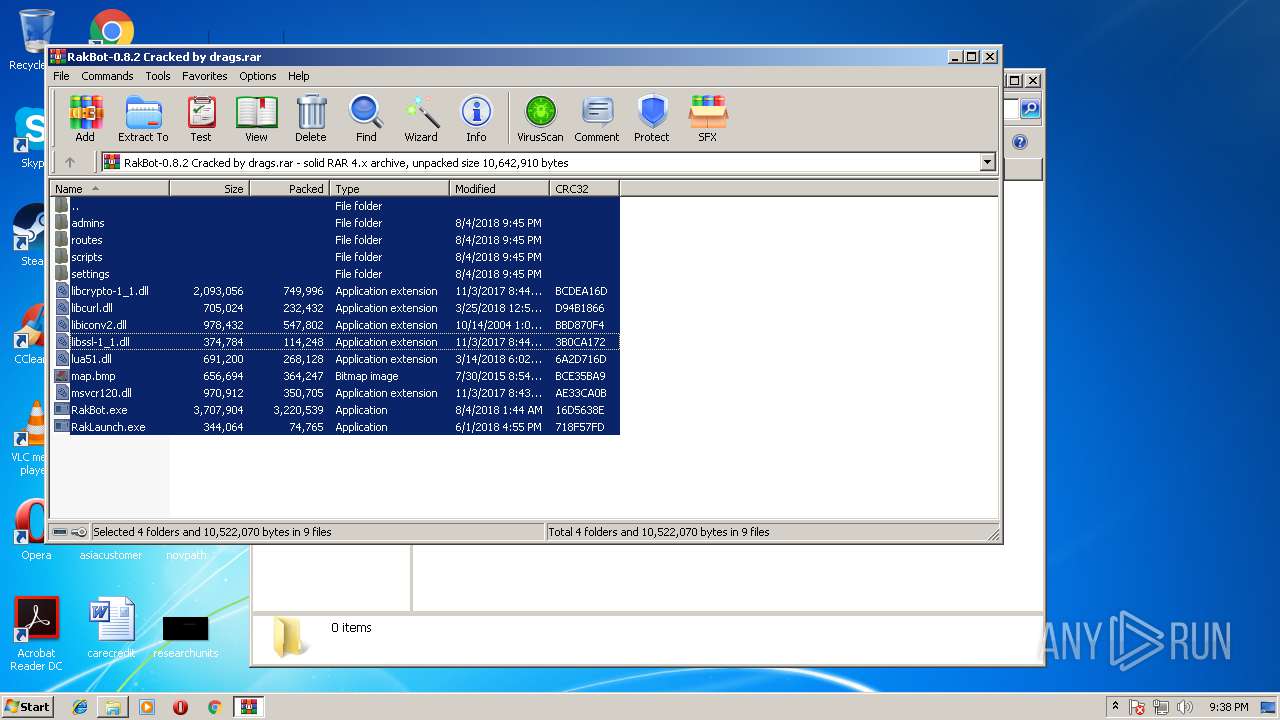Open the View file tool
This screenshot has width=1280, height=720.
pos(256,119)
